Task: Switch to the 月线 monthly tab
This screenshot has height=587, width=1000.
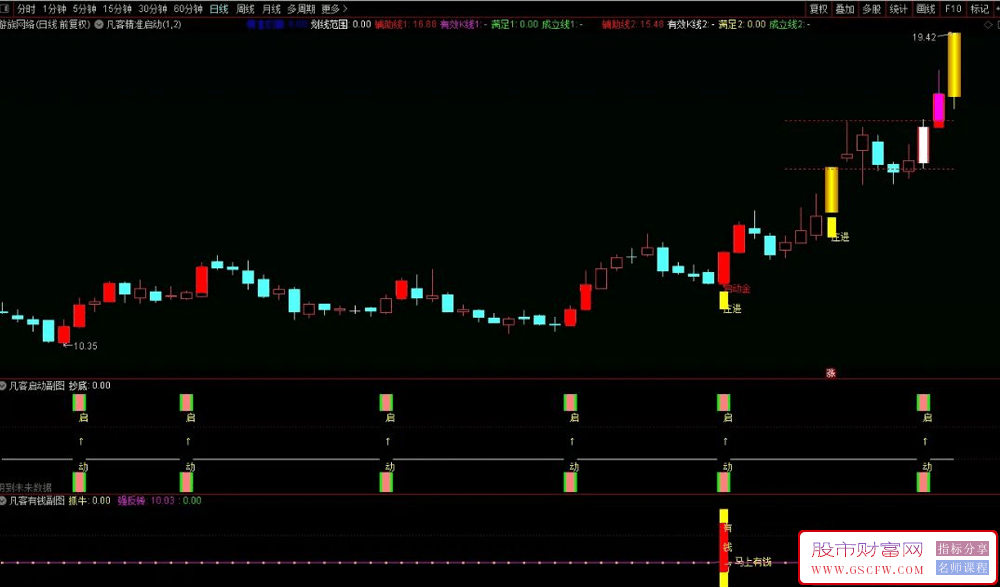Action: (271, 9)
